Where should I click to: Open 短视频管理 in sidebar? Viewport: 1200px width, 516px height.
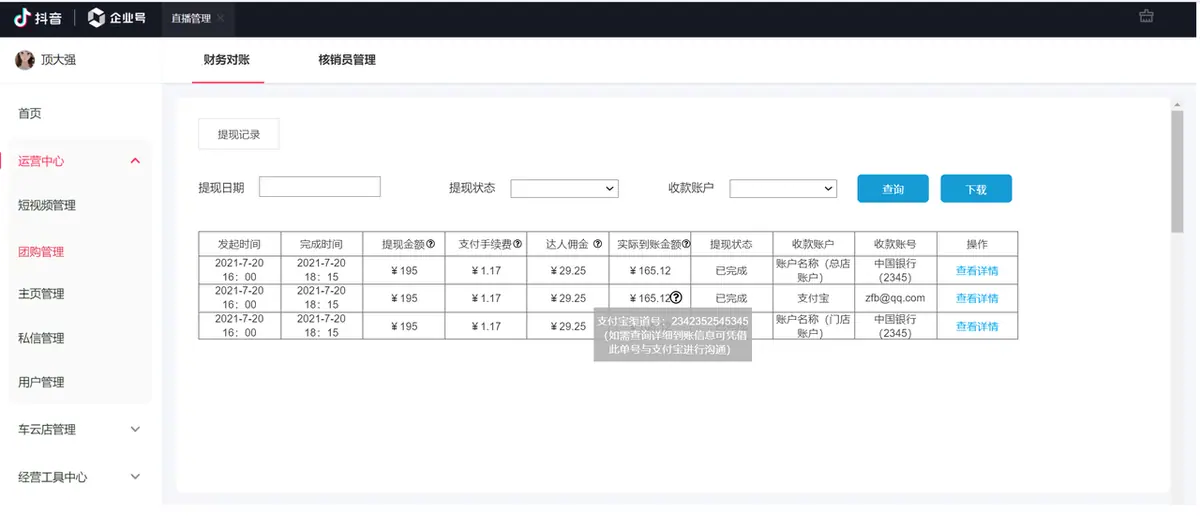pyautogui.click(x=47, y=205)
